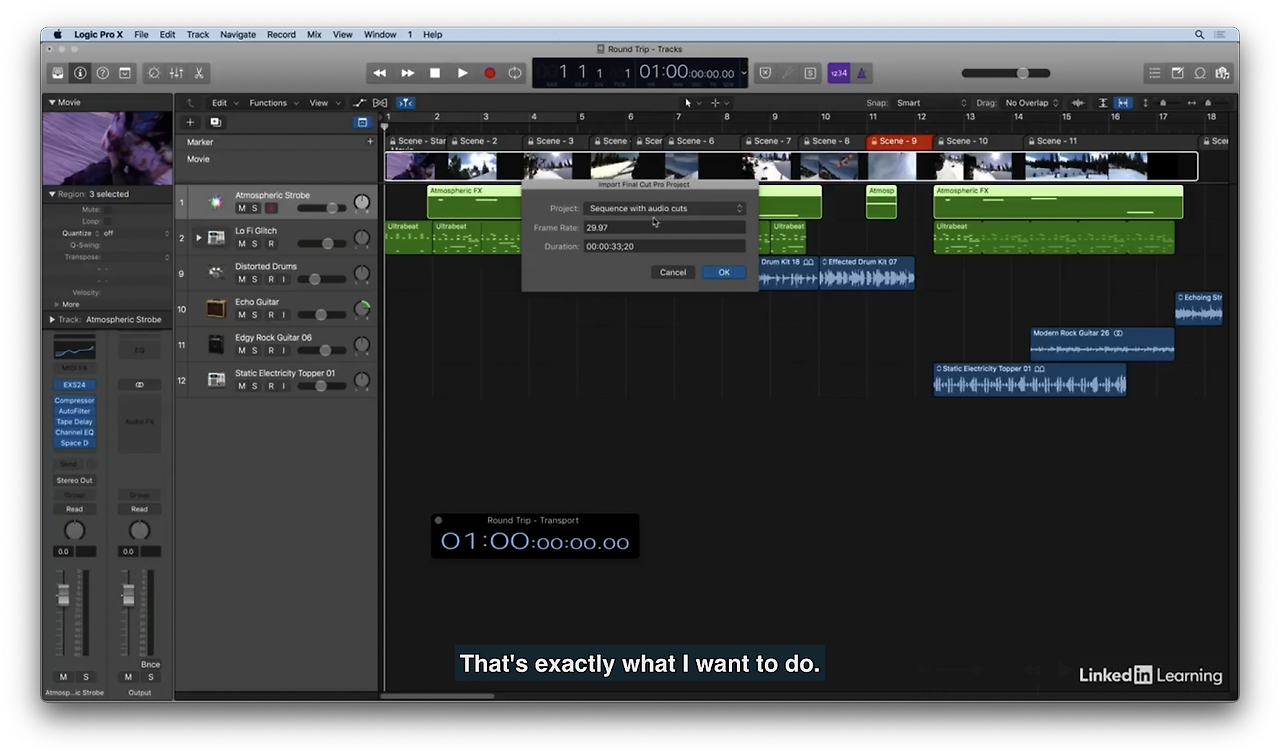
Task: Open the Apple menu
Action: coord(57,34)
